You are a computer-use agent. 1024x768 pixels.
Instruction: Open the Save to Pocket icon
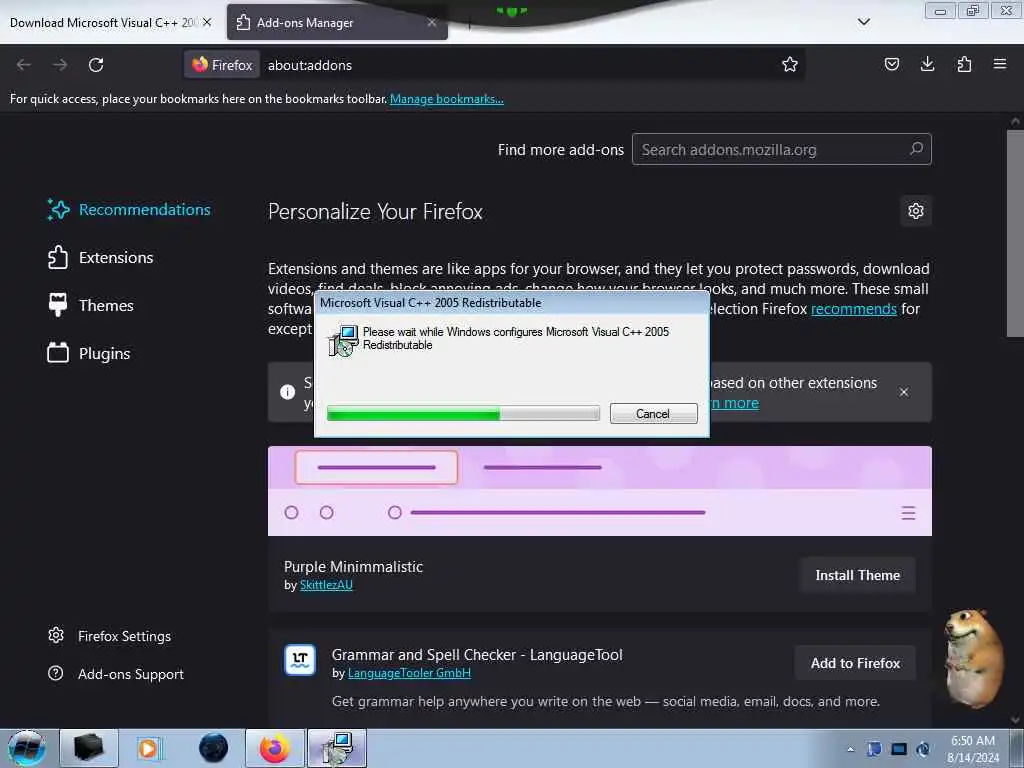pyautogui.click(x=891, y=64)
